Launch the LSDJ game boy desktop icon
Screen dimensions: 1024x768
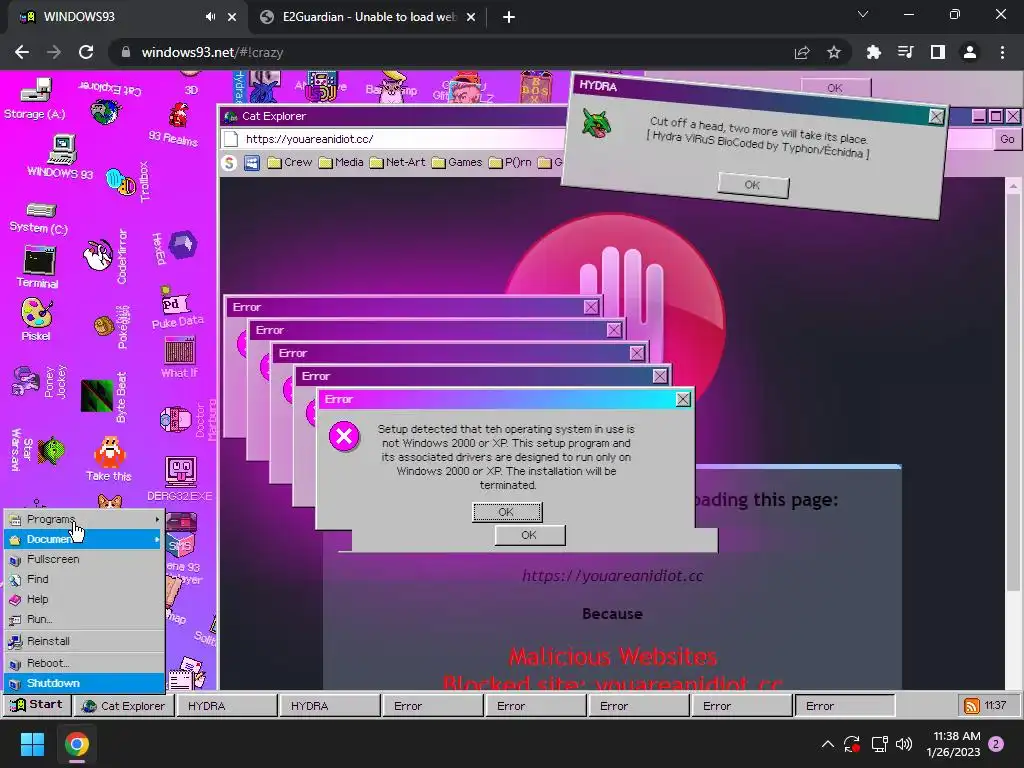pyautogui.click(x=321, y=86)
